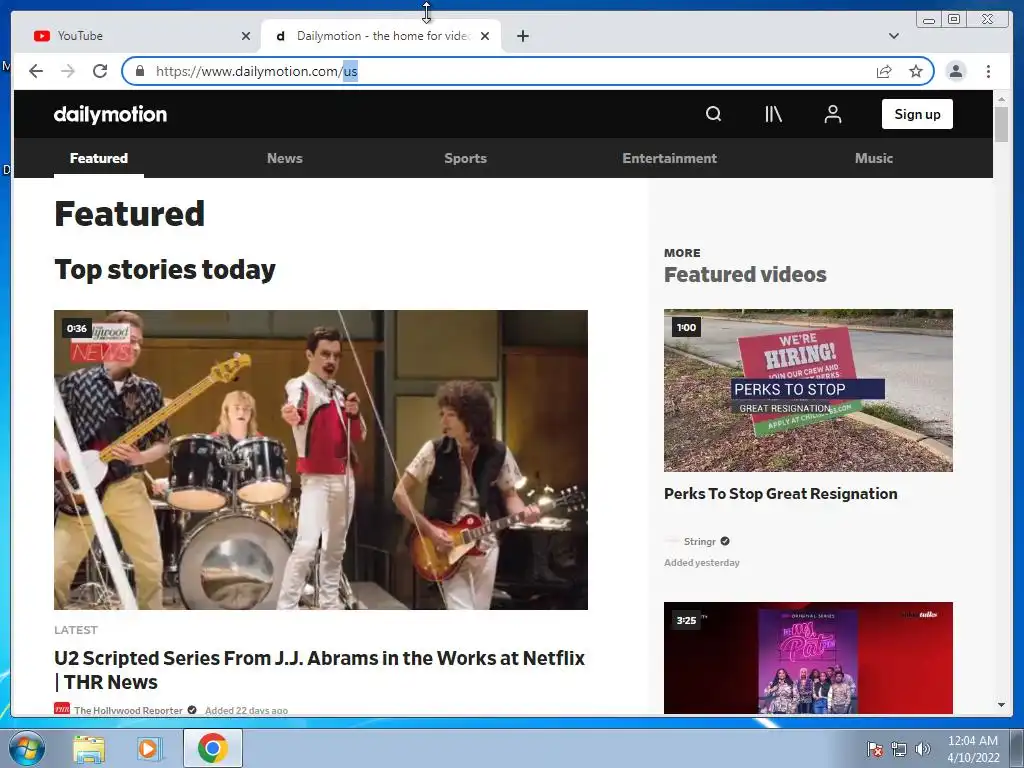
Task: Share this page using the share icon
Action: [884, 71]
